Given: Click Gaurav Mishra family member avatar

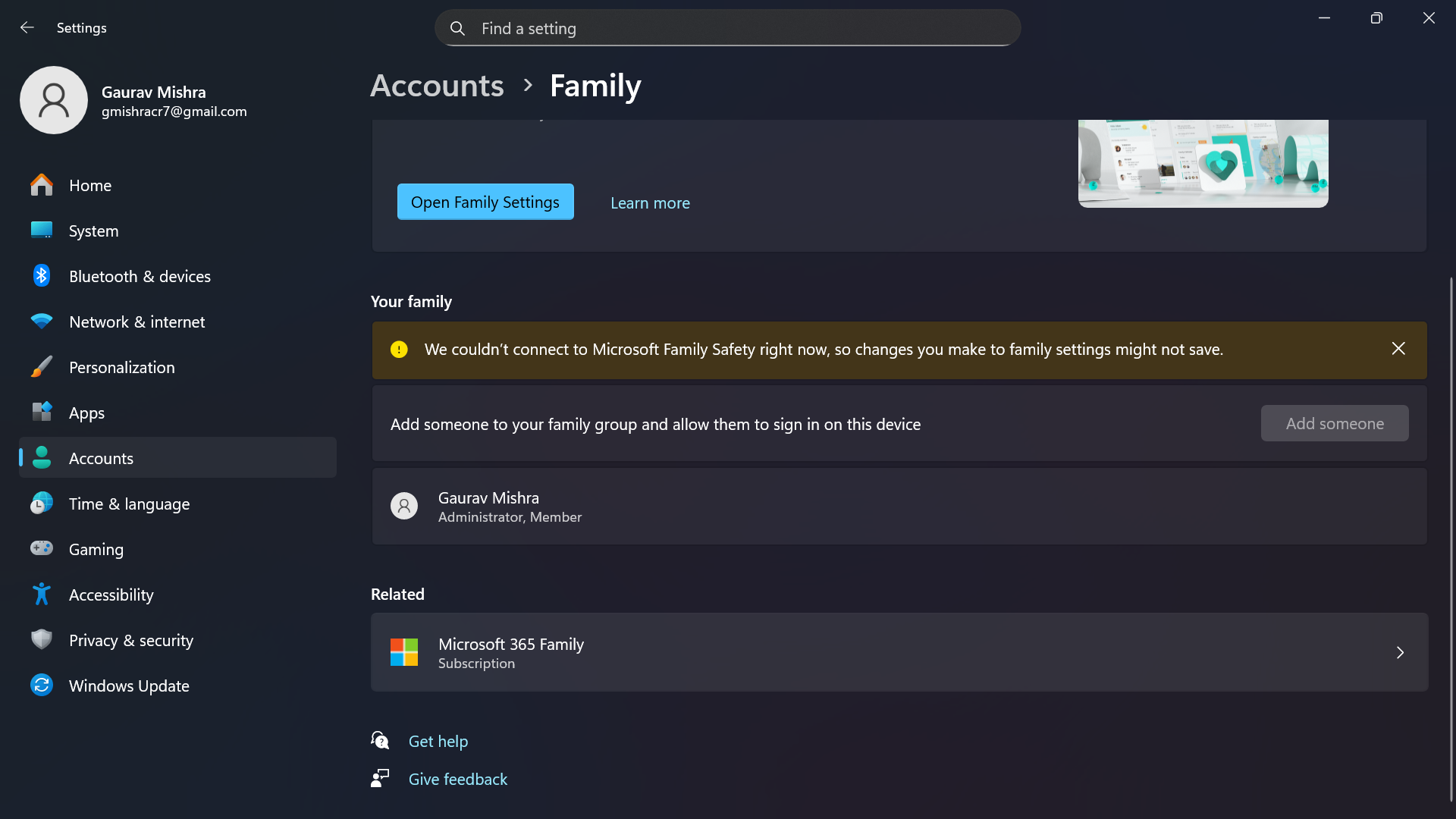Looking at the screenshot, I should pos(404,506).
